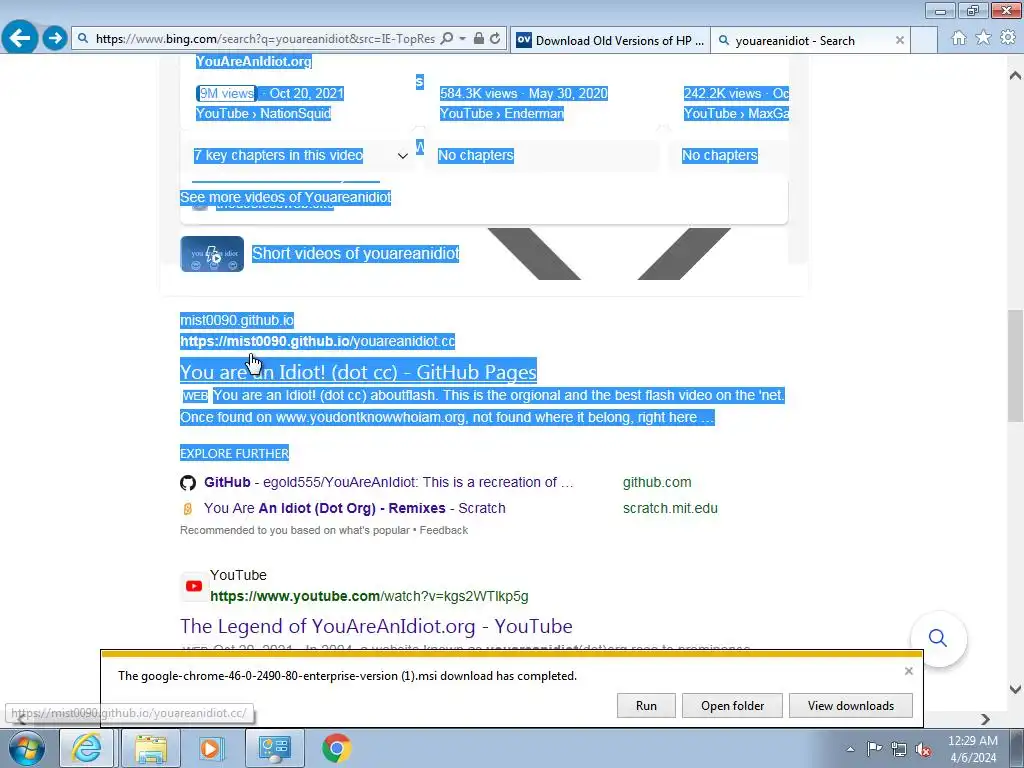This screenshot has height=768, width=1024.
Task: Click the short videos thumbnail image
Action: (212, 254)
